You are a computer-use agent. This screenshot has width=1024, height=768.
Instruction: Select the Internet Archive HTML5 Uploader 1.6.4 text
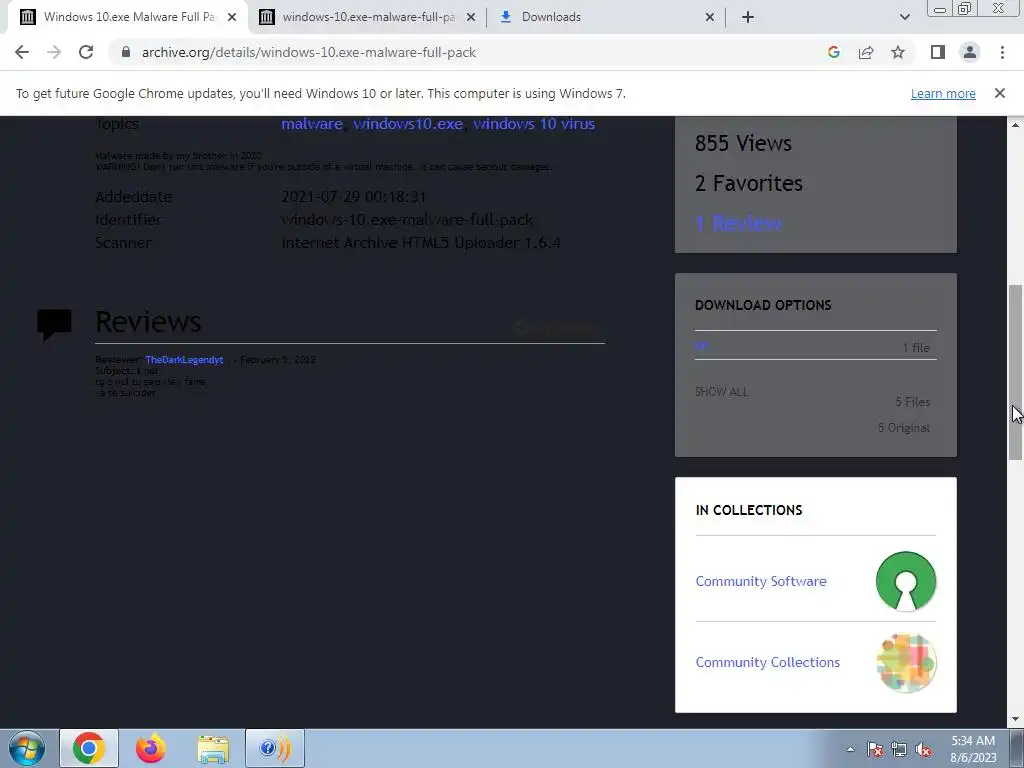click(421, 243)
